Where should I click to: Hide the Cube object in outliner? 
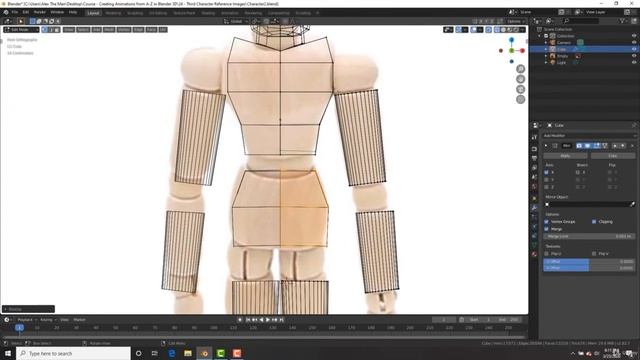pyautogui.click(x=634, y=49)
